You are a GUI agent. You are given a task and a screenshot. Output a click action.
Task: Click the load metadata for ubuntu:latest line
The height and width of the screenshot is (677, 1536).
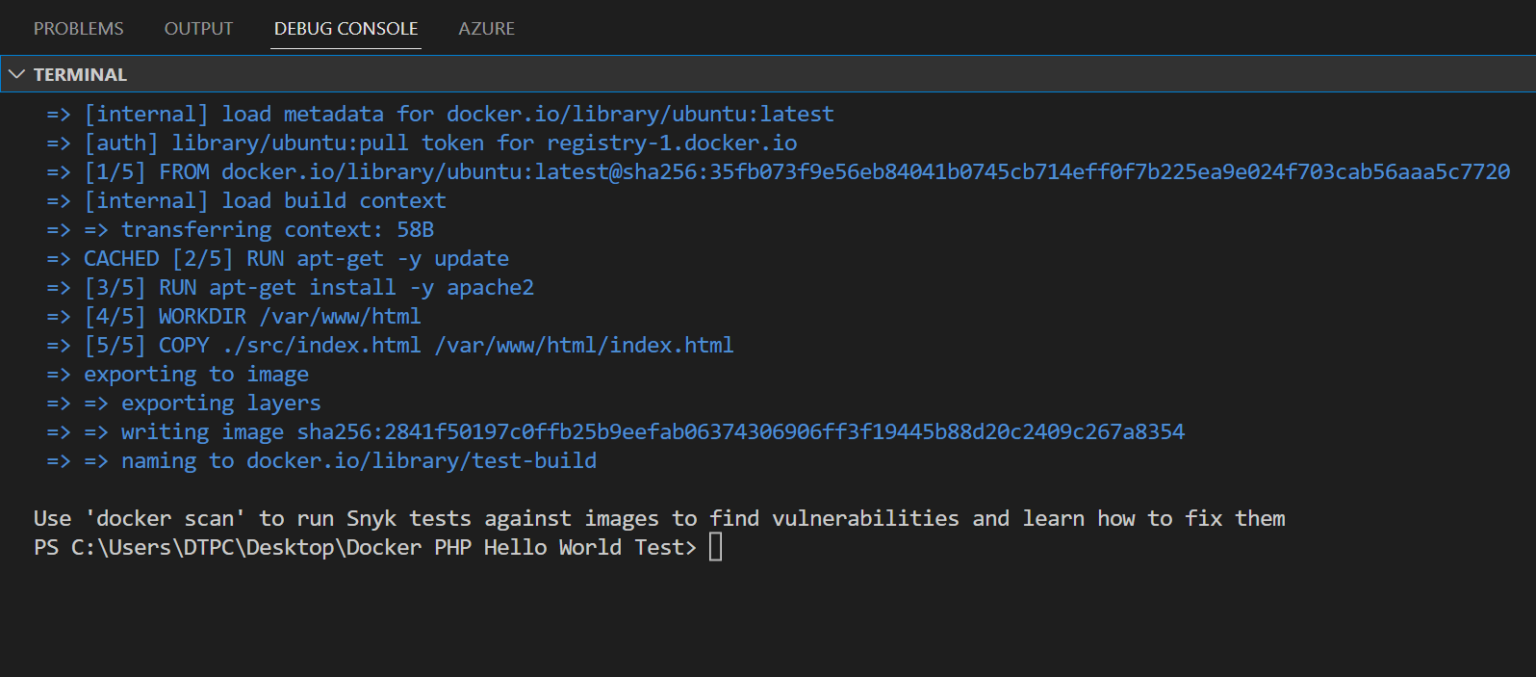(x=440, y=114)
